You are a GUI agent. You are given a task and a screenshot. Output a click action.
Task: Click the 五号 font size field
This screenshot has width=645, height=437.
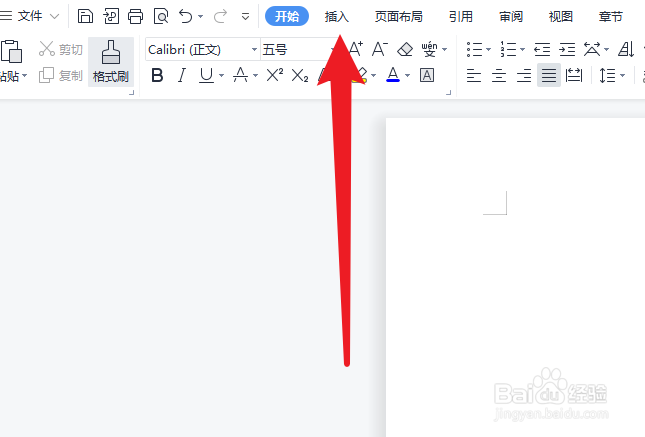(294, 50)
